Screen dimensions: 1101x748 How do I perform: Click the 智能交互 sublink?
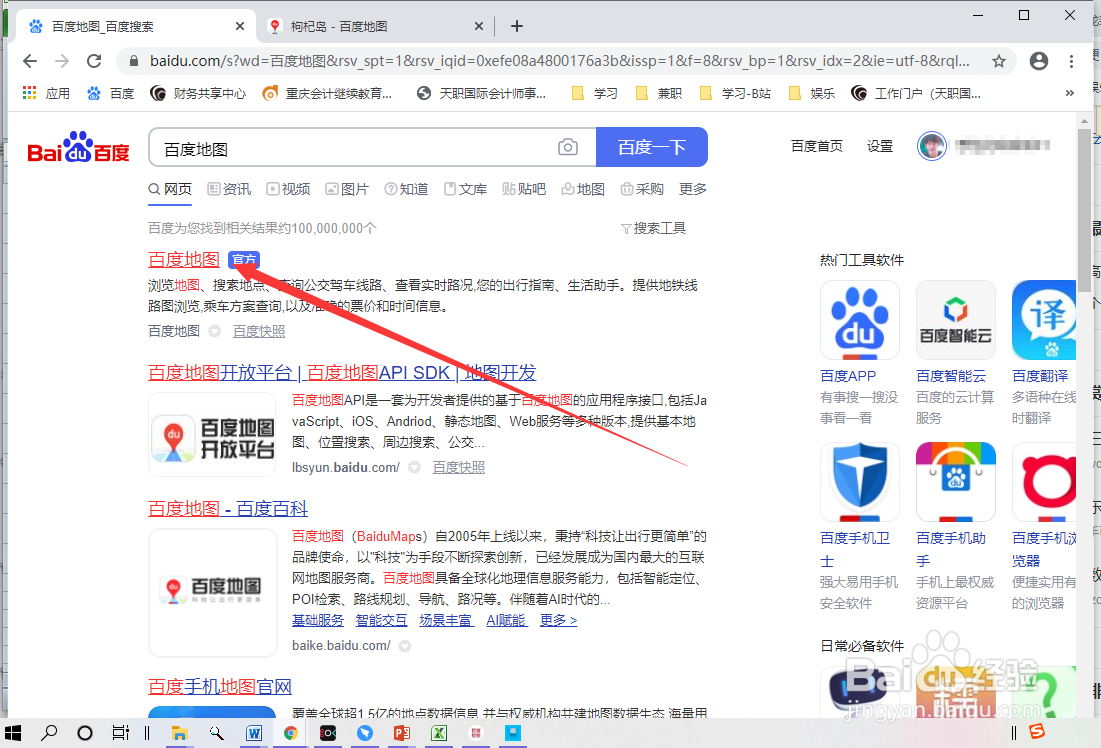(381, 620)
